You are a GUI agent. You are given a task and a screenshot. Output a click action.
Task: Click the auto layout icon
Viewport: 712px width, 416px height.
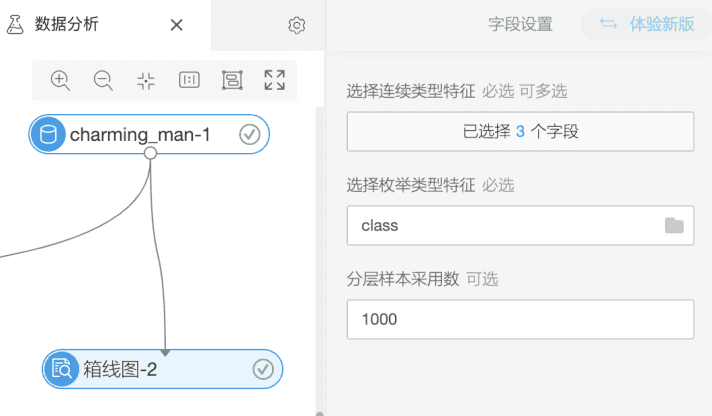[x=232, y=80]
